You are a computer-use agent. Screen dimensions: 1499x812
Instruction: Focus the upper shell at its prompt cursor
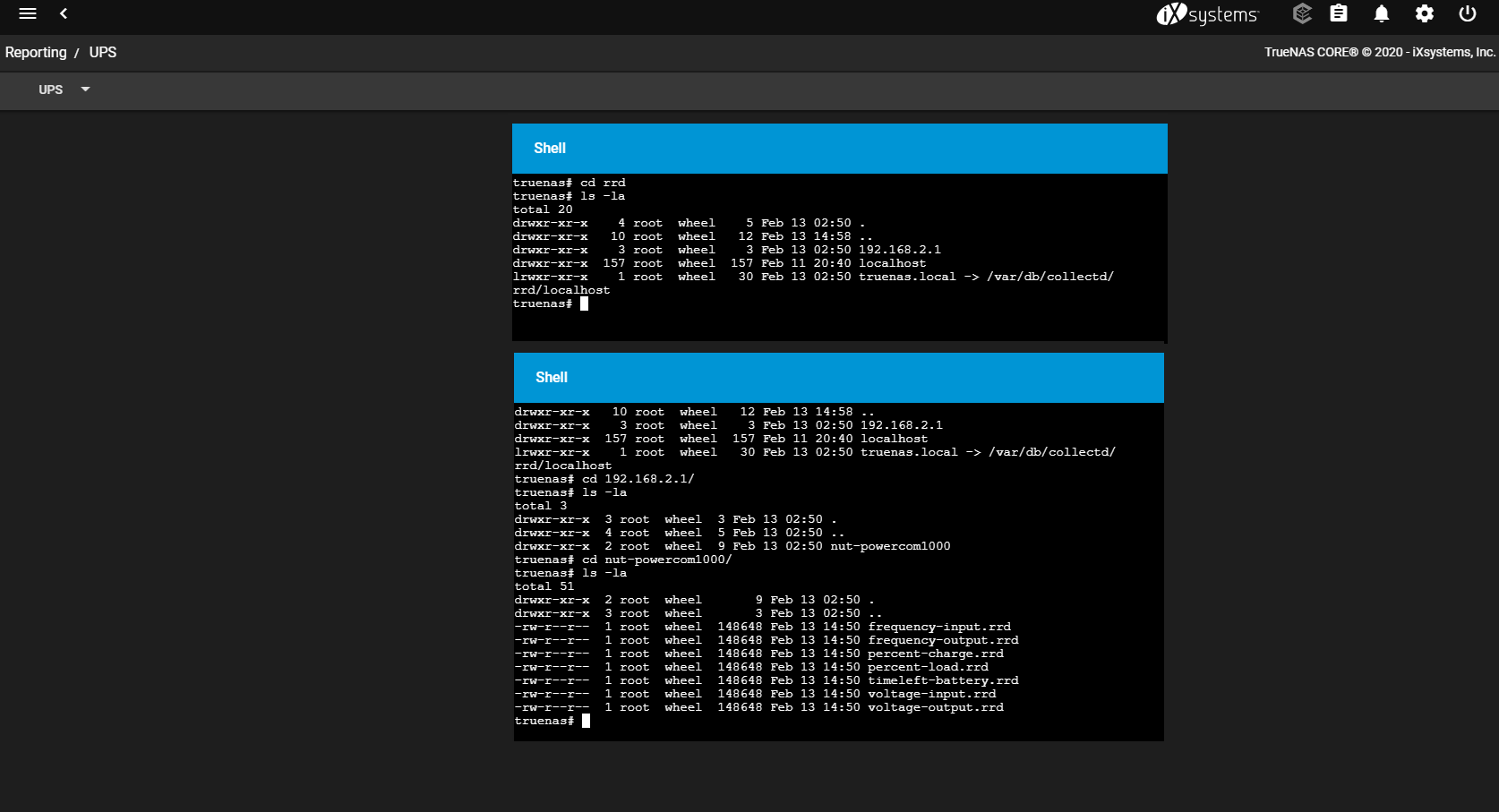(584, 304)
